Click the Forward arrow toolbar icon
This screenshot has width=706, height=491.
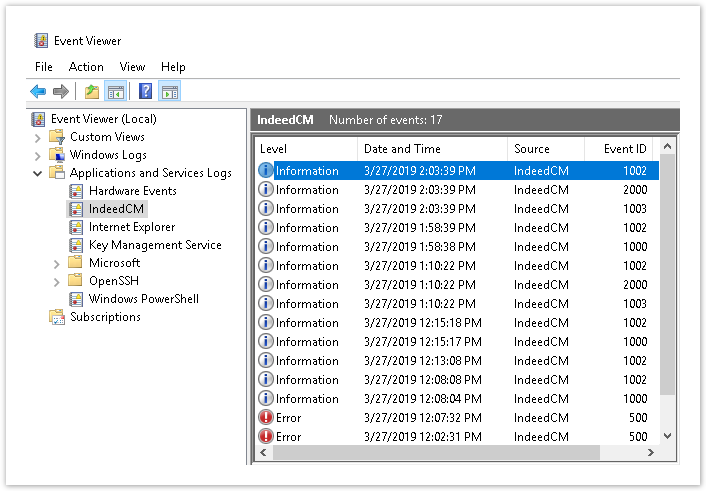[x=61, y=92]
